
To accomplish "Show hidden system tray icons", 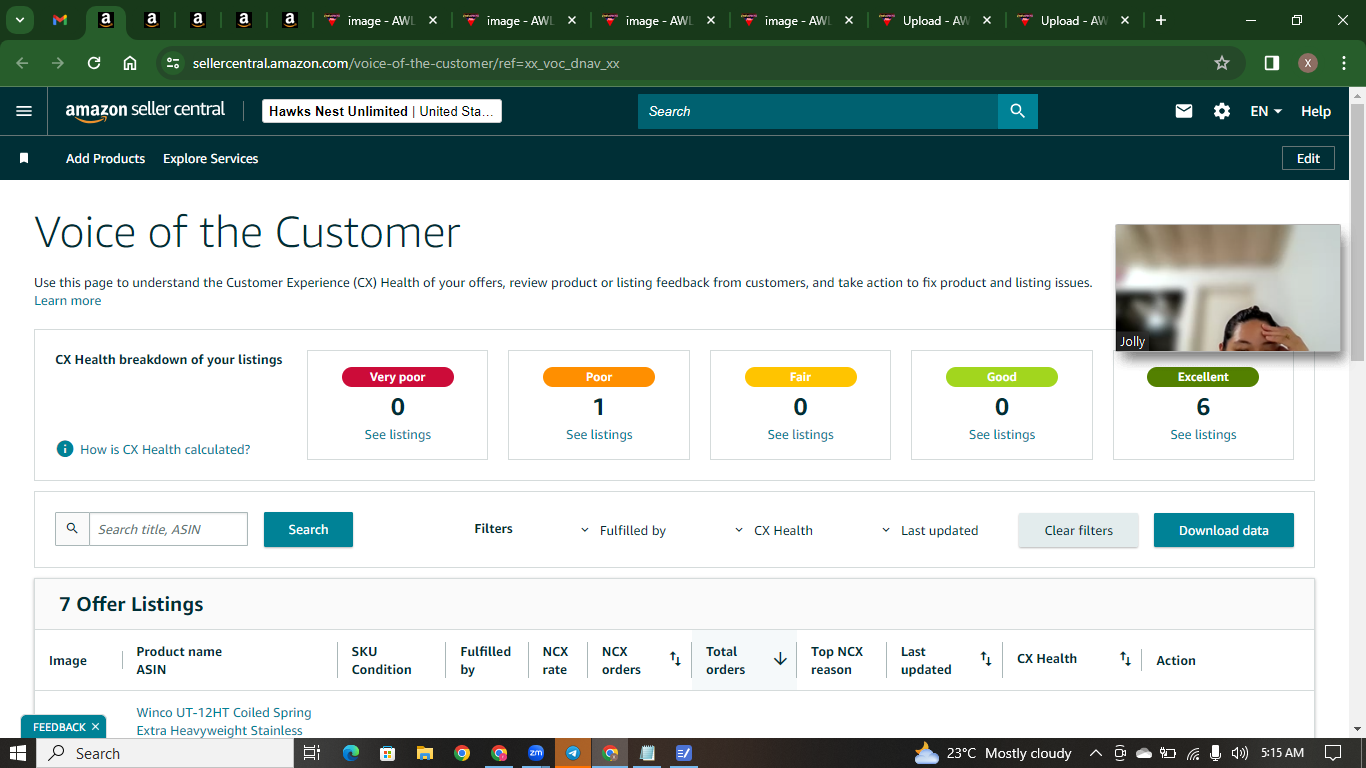I will point(1095,753).
